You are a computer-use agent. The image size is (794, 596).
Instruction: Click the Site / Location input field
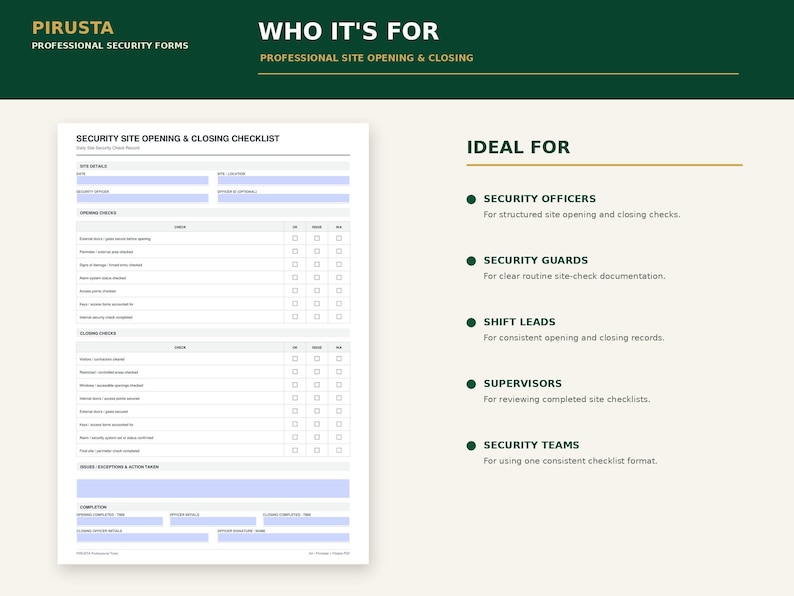[284, 180]
